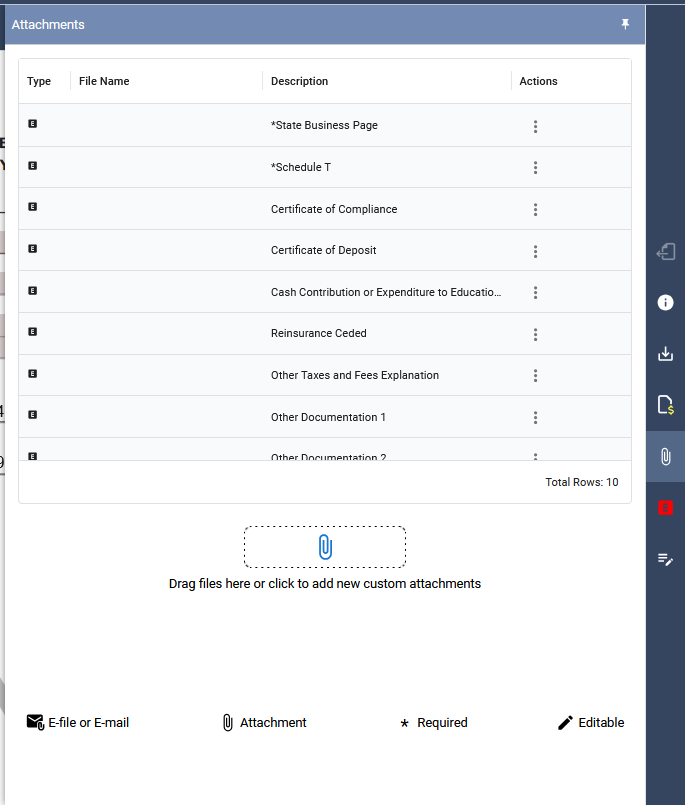The width and height of the screenshot is (685, 805).
Task: Open actions menu for Other Taxes and Fees
Action: [x=535, y=376]
